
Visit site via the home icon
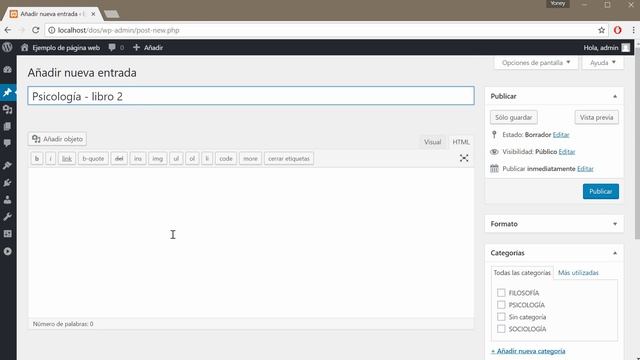click(24, 48)
